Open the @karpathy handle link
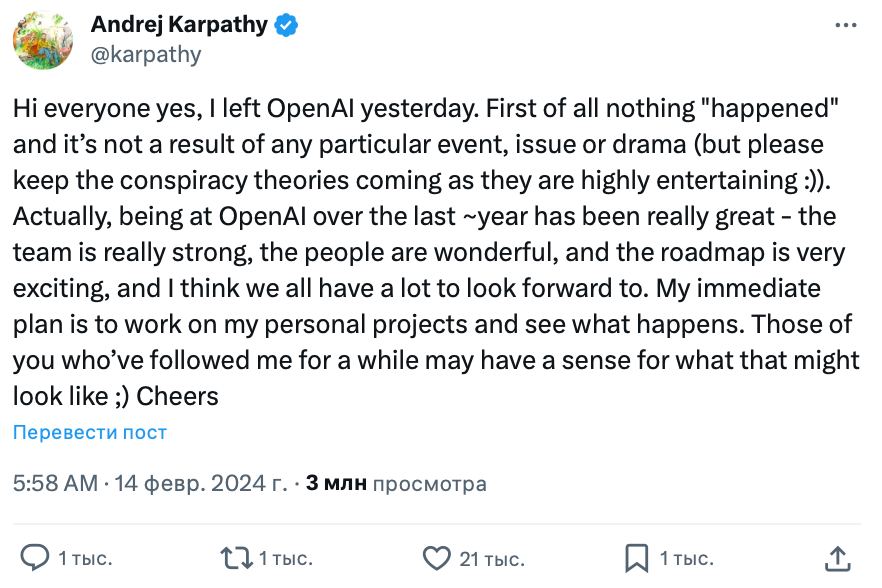This screenshot has width=882, height=588. point(146,55)
